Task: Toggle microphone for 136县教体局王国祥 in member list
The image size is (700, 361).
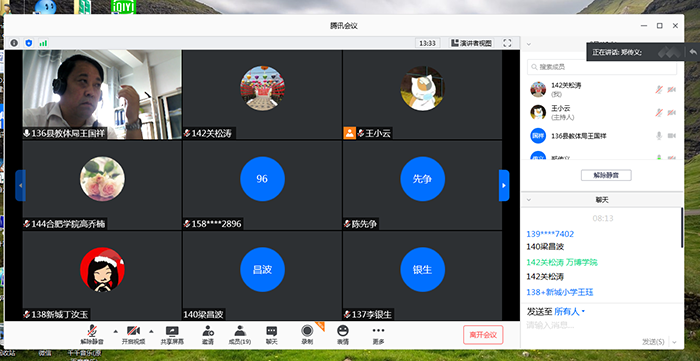Action: [658, 136]
